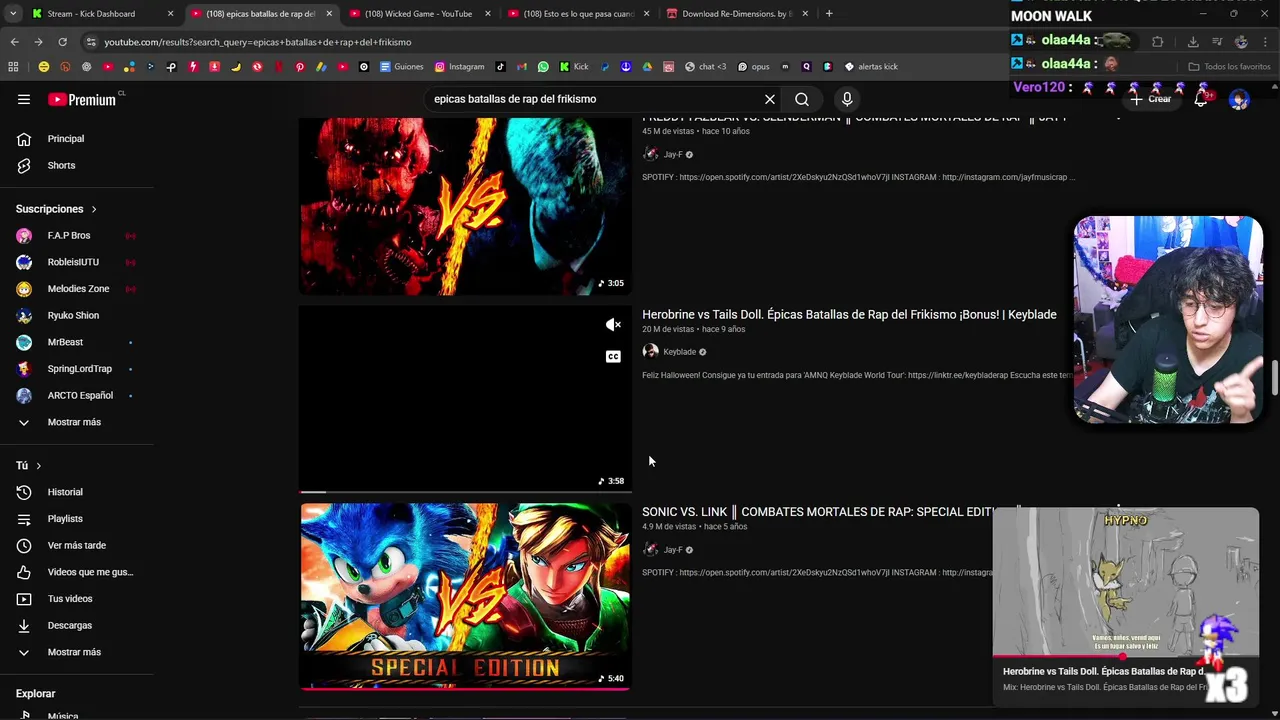This screenshot has width=1280, height=720.
Task: Click the page's vertical scrollbar handle
Action: click(x=1275, y=379)
